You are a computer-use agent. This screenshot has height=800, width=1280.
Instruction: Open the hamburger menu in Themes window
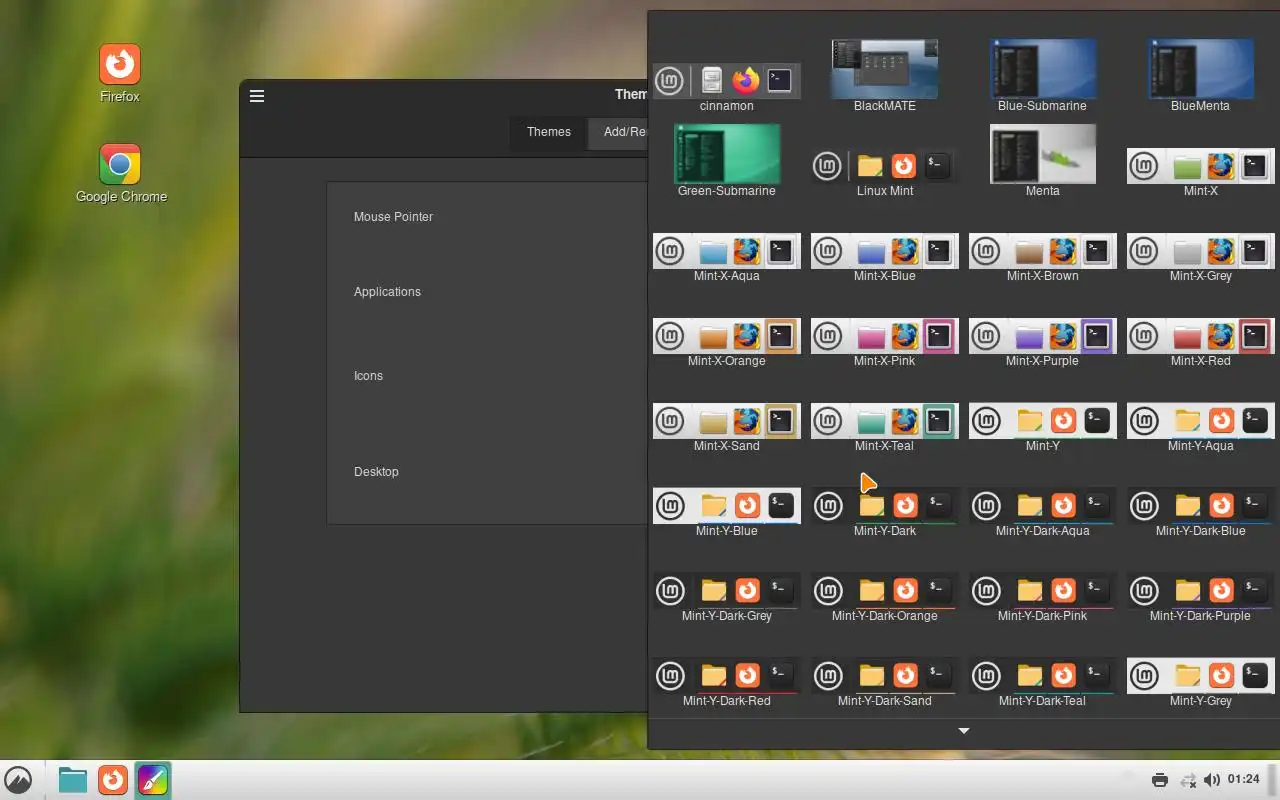coord(257,96)
